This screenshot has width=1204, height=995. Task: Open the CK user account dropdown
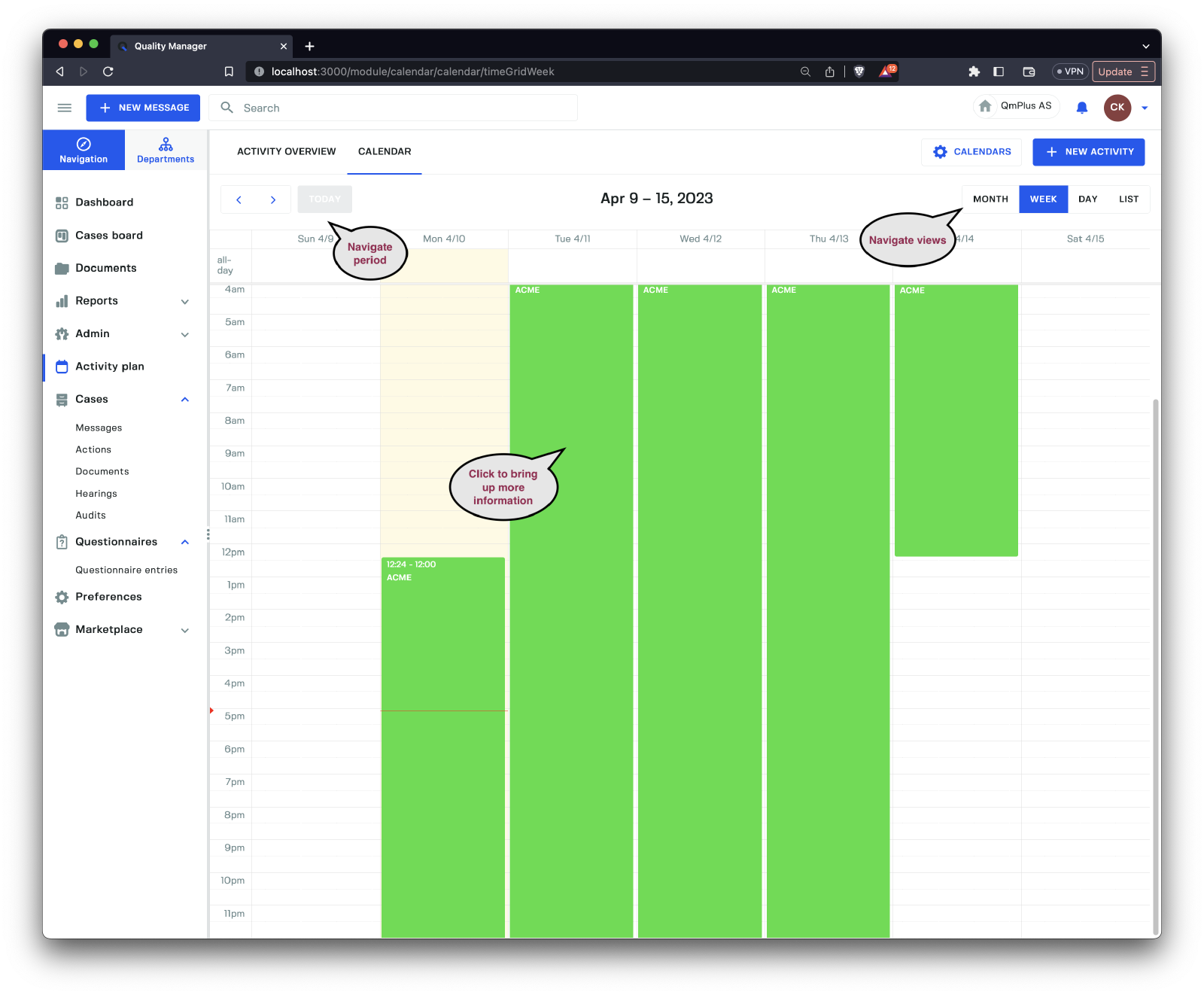pos(1145,108)
